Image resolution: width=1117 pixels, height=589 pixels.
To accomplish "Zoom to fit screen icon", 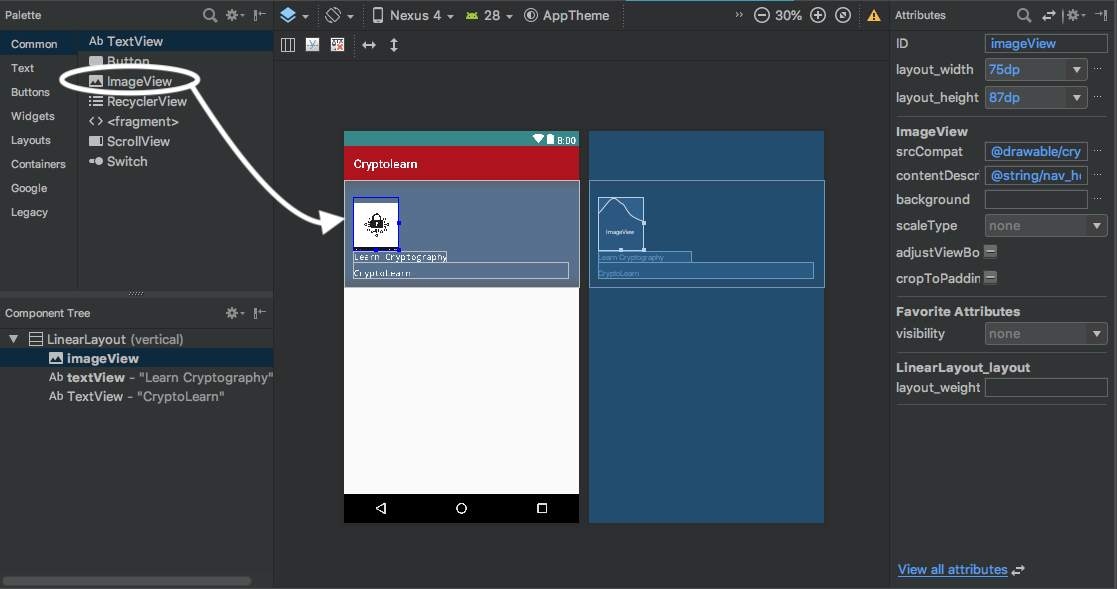I will 843,15.
